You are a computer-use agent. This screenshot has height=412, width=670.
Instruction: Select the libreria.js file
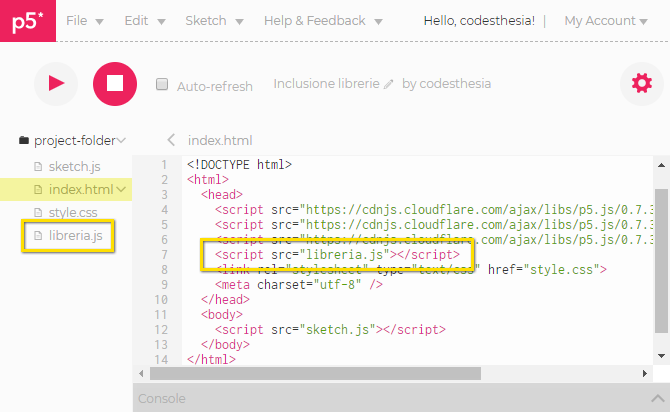pos(76,235)
